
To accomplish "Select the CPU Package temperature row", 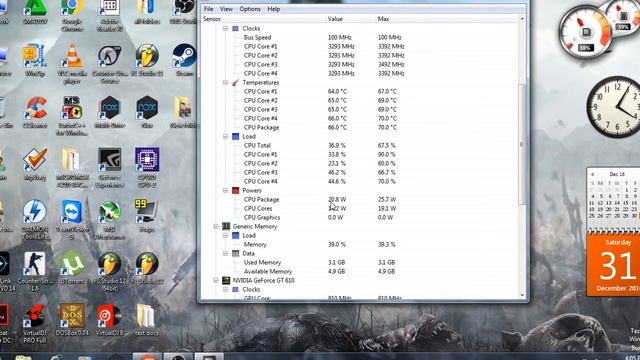I will coord(359,127).
